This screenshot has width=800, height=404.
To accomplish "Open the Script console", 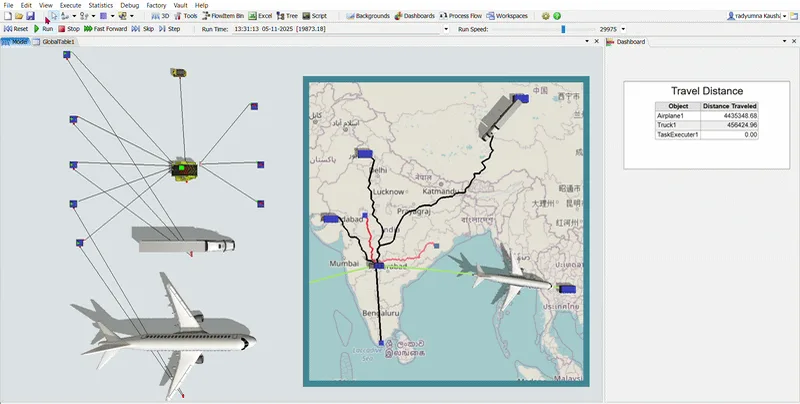I will click(314, 16).
